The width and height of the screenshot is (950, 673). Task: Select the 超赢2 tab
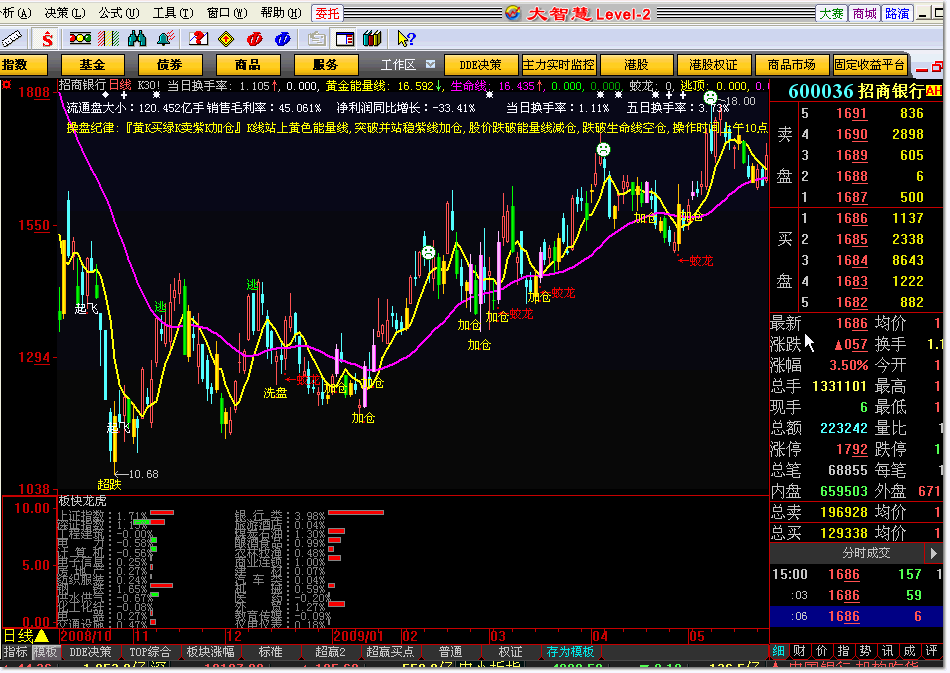click(330, 652)
